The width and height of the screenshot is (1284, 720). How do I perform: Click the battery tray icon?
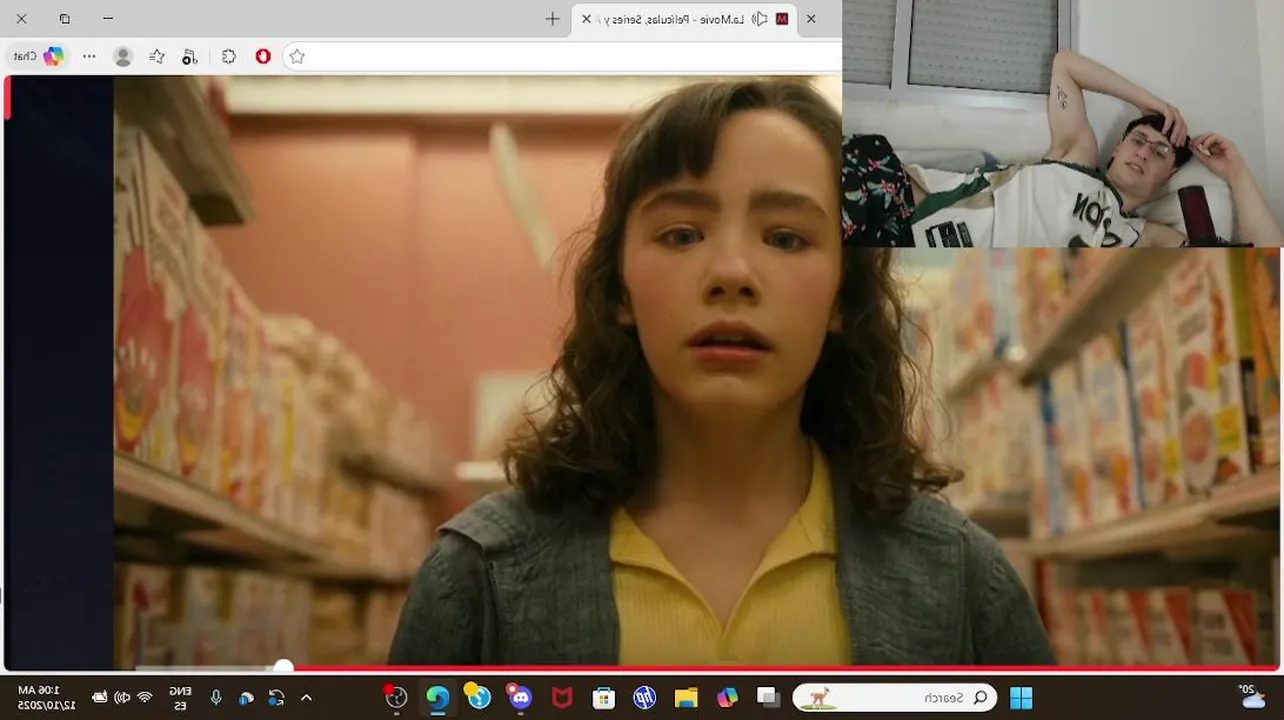click(x=99, y=697)
